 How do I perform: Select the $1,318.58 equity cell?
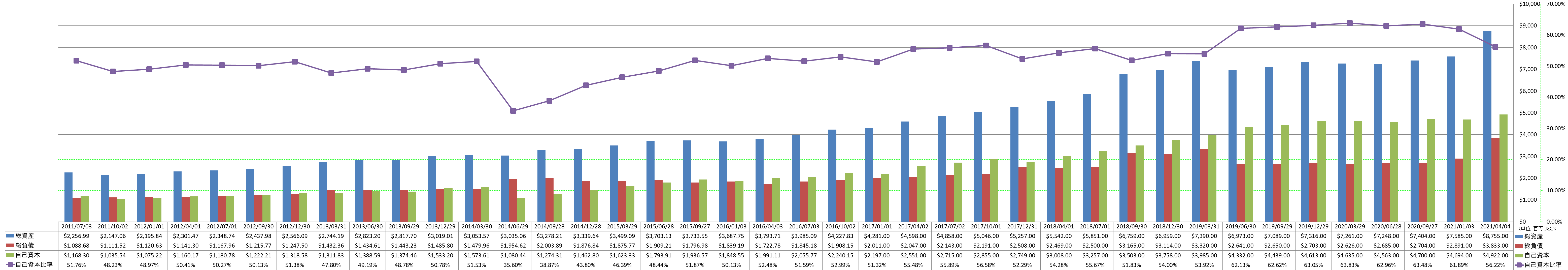coord(295,255)
